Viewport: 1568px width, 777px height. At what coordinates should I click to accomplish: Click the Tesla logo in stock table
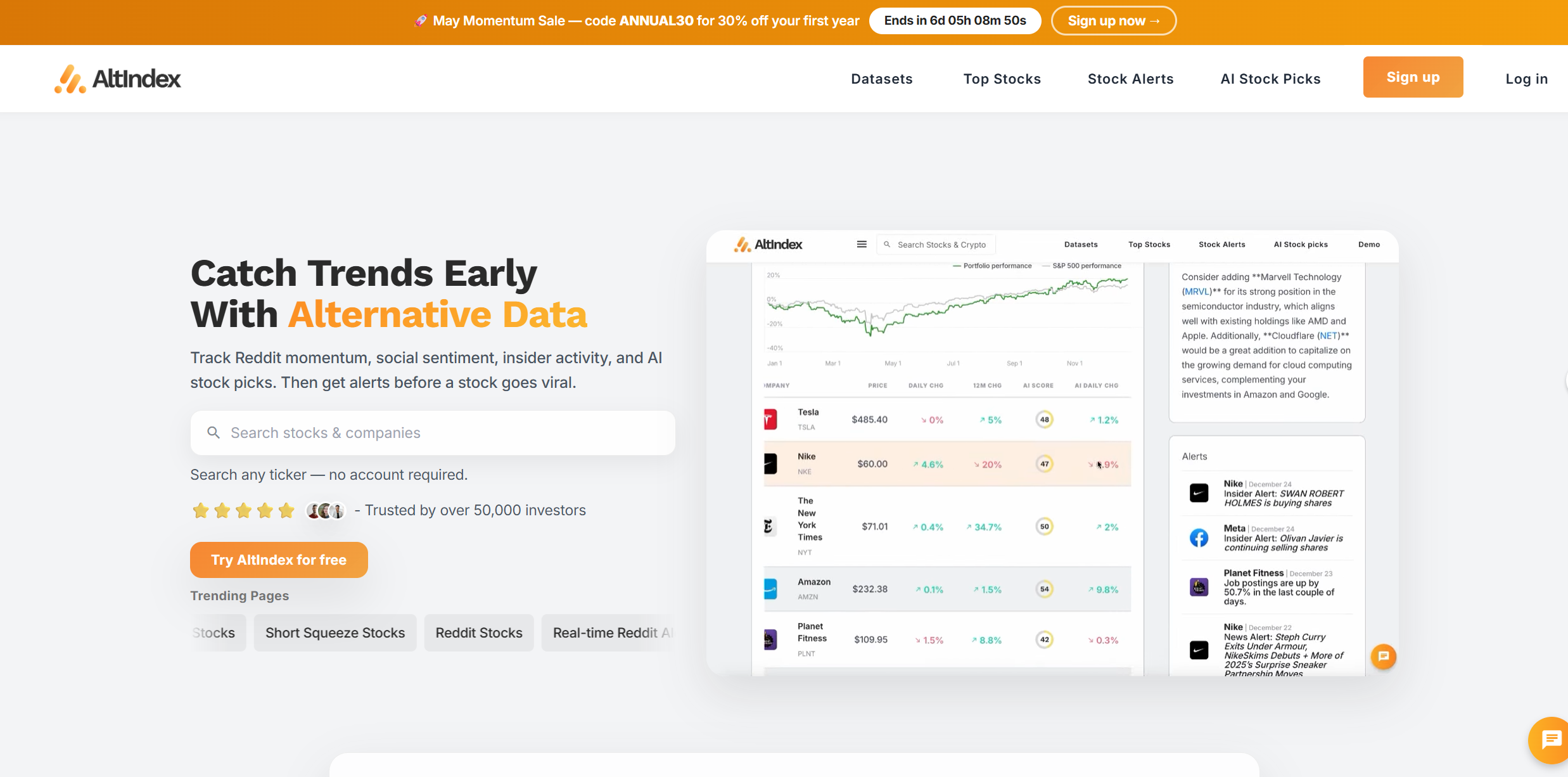[x=770, y=420]
